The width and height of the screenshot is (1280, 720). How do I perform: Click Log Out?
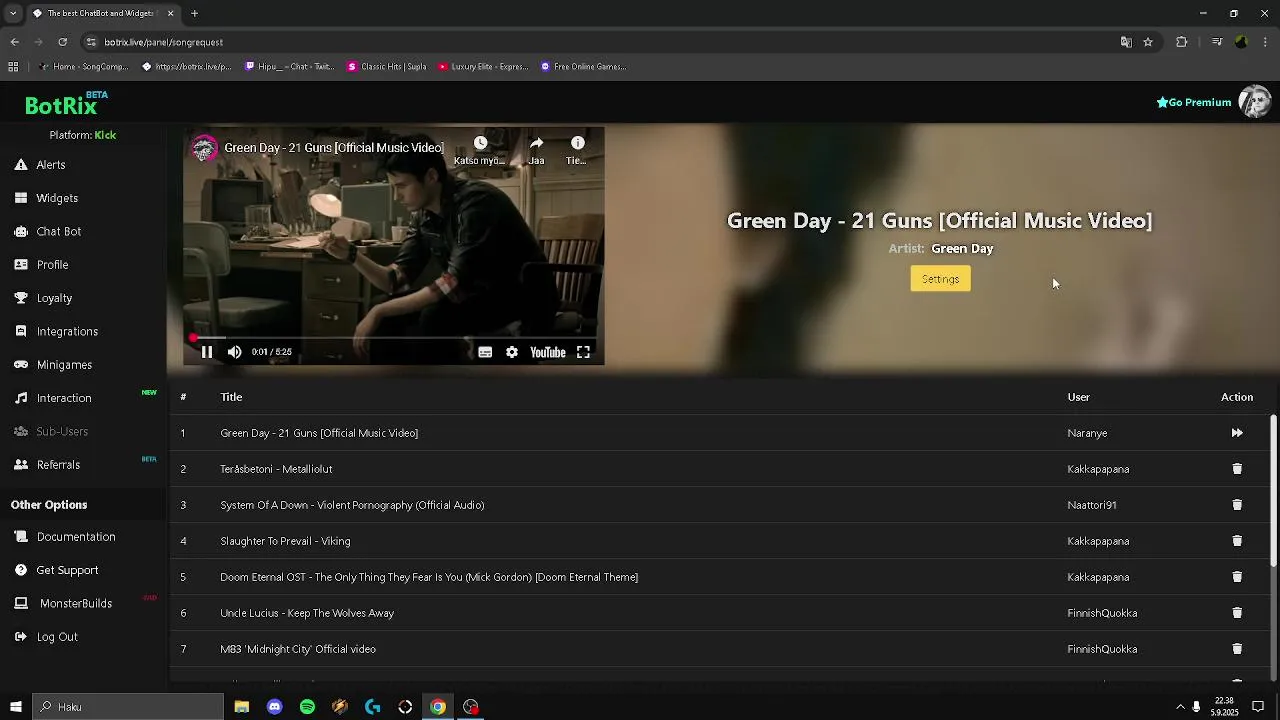click(x=57, y=637)
